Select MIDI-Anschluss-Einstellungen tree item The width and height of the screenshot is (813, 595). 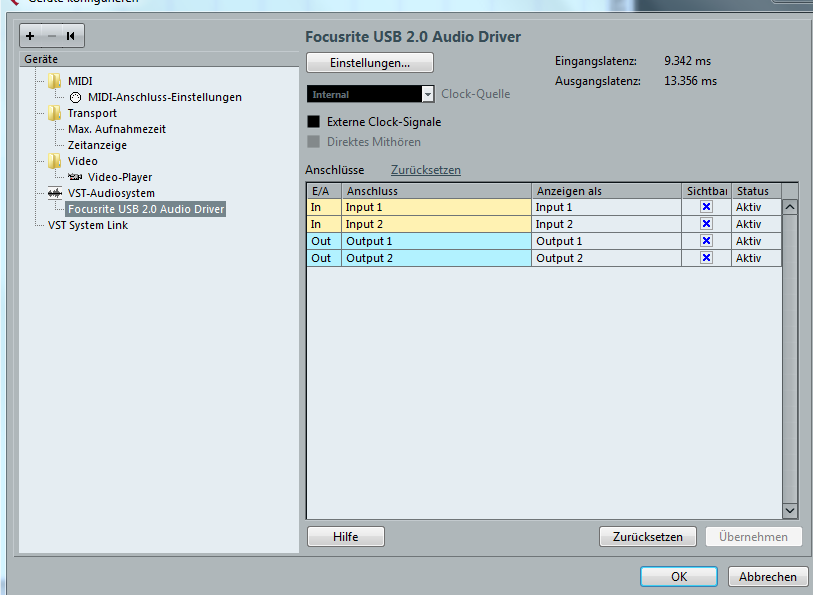[165, 97]
